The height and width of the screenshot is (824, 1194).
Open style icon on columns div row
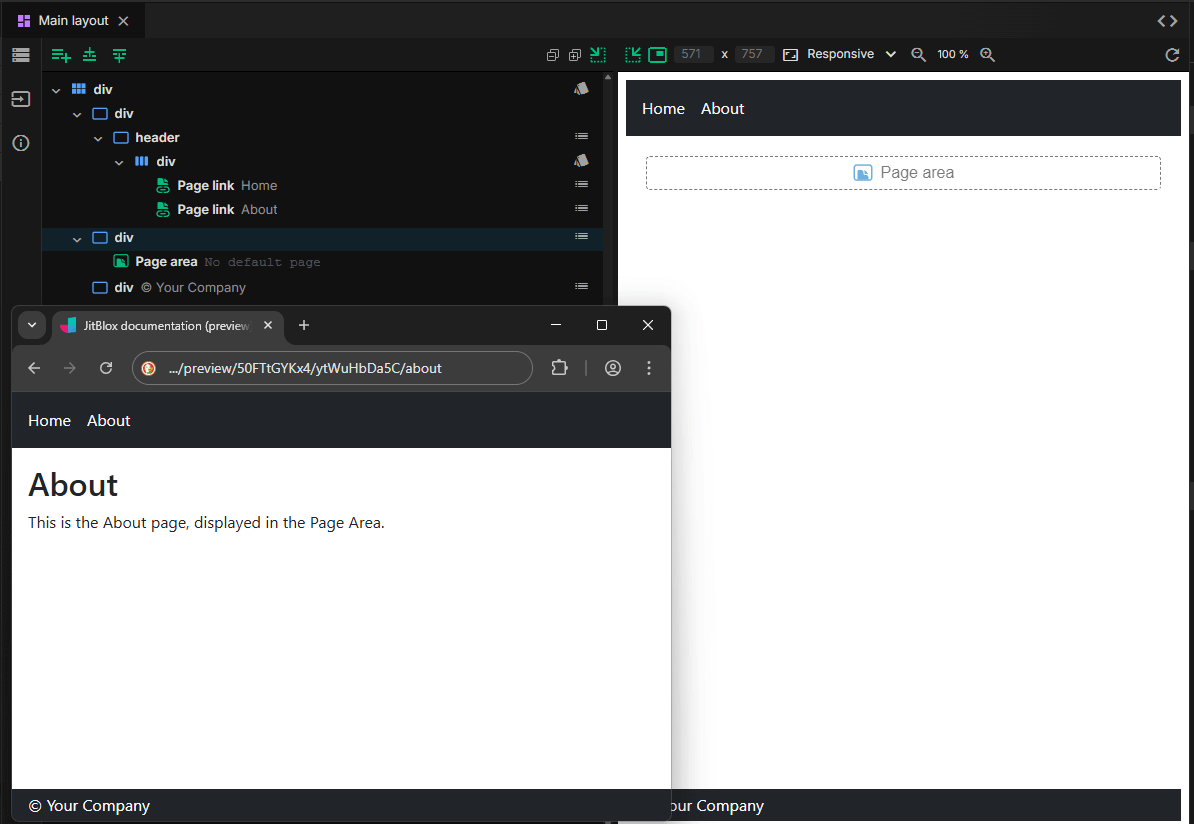[581, 161]
